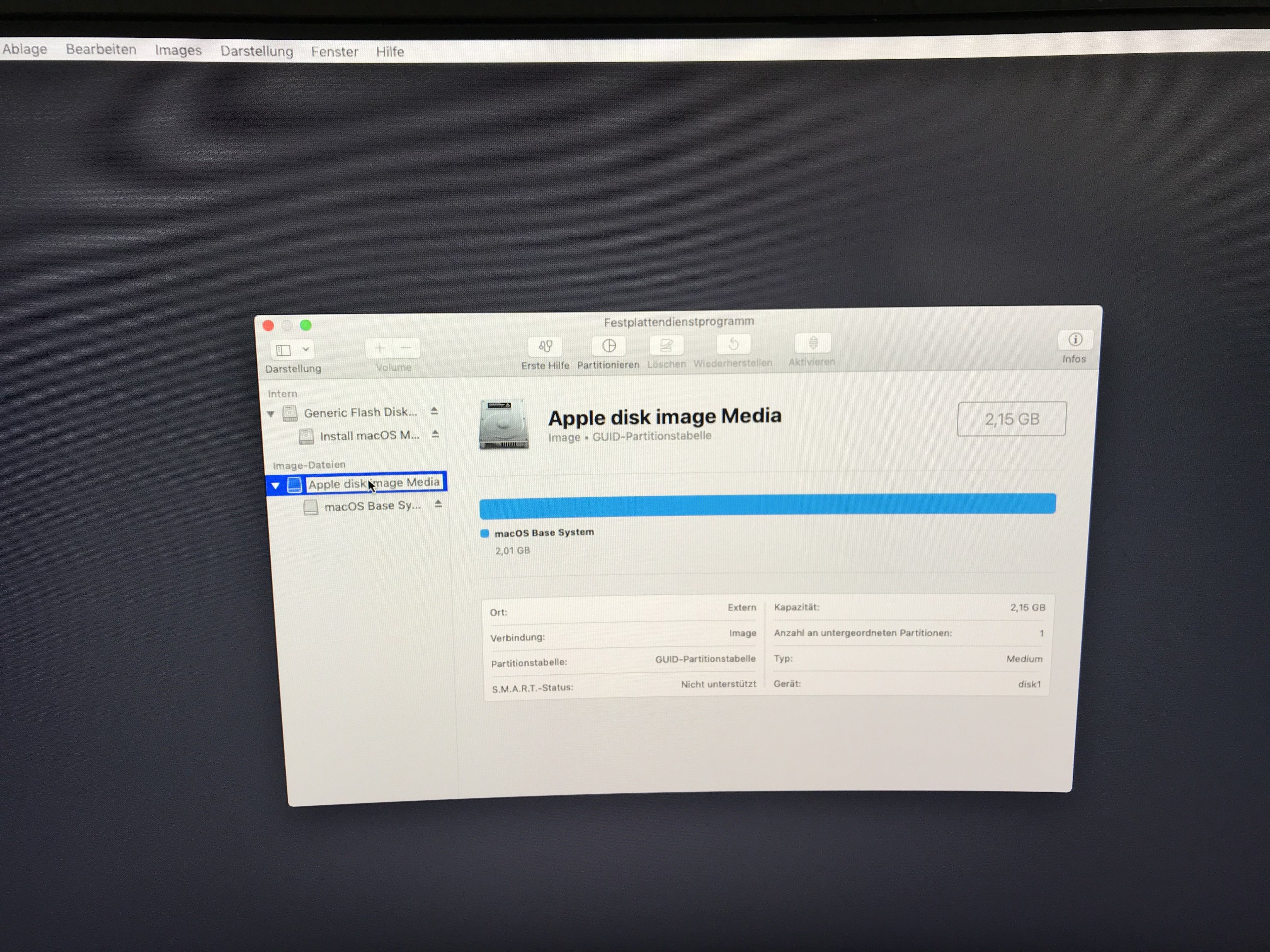This screenshot has width=1270, height=952.
Task: Collapse the Generic Flash Disk tree
Action: (271, 414)
